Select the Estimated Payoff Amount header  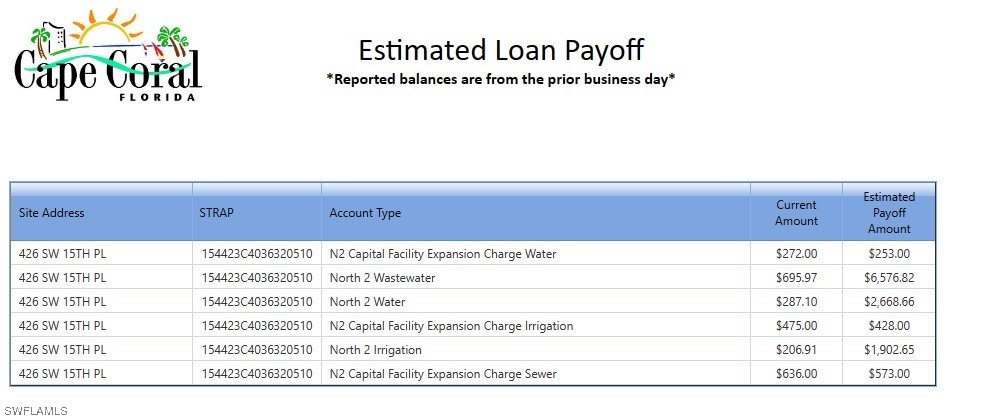coord(889,213)
